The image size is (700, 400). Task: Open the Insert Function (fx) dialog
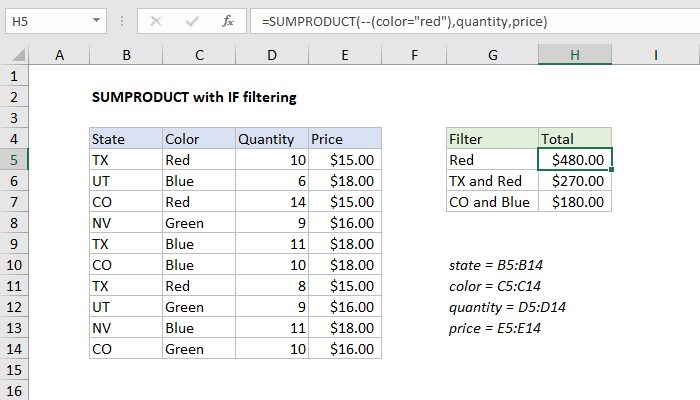pos(228,20)
